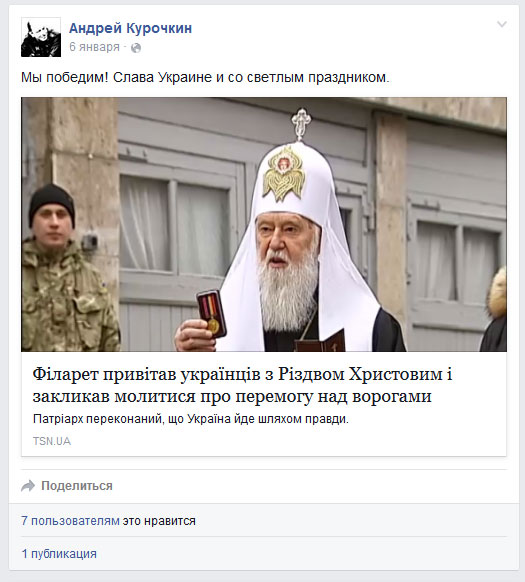
Task: Open the article headline about Філарет
Action: tap(242, 385)
